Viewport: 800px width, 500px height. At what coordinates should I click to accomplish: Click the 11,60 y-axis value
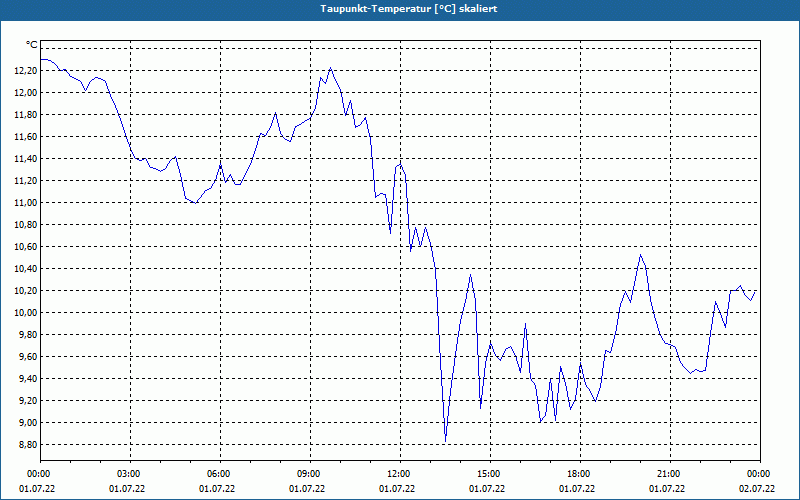26,136
